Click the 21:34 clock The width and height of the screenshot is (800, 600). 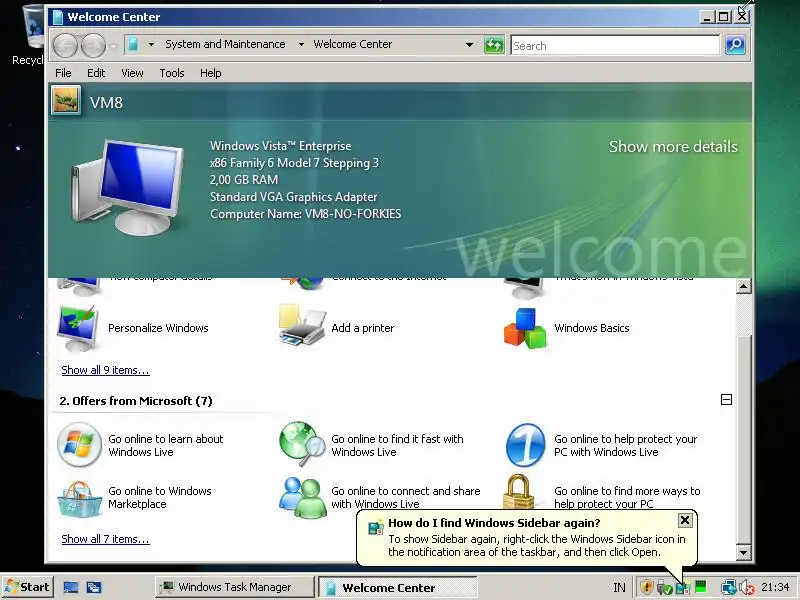[x=774, y=587]
